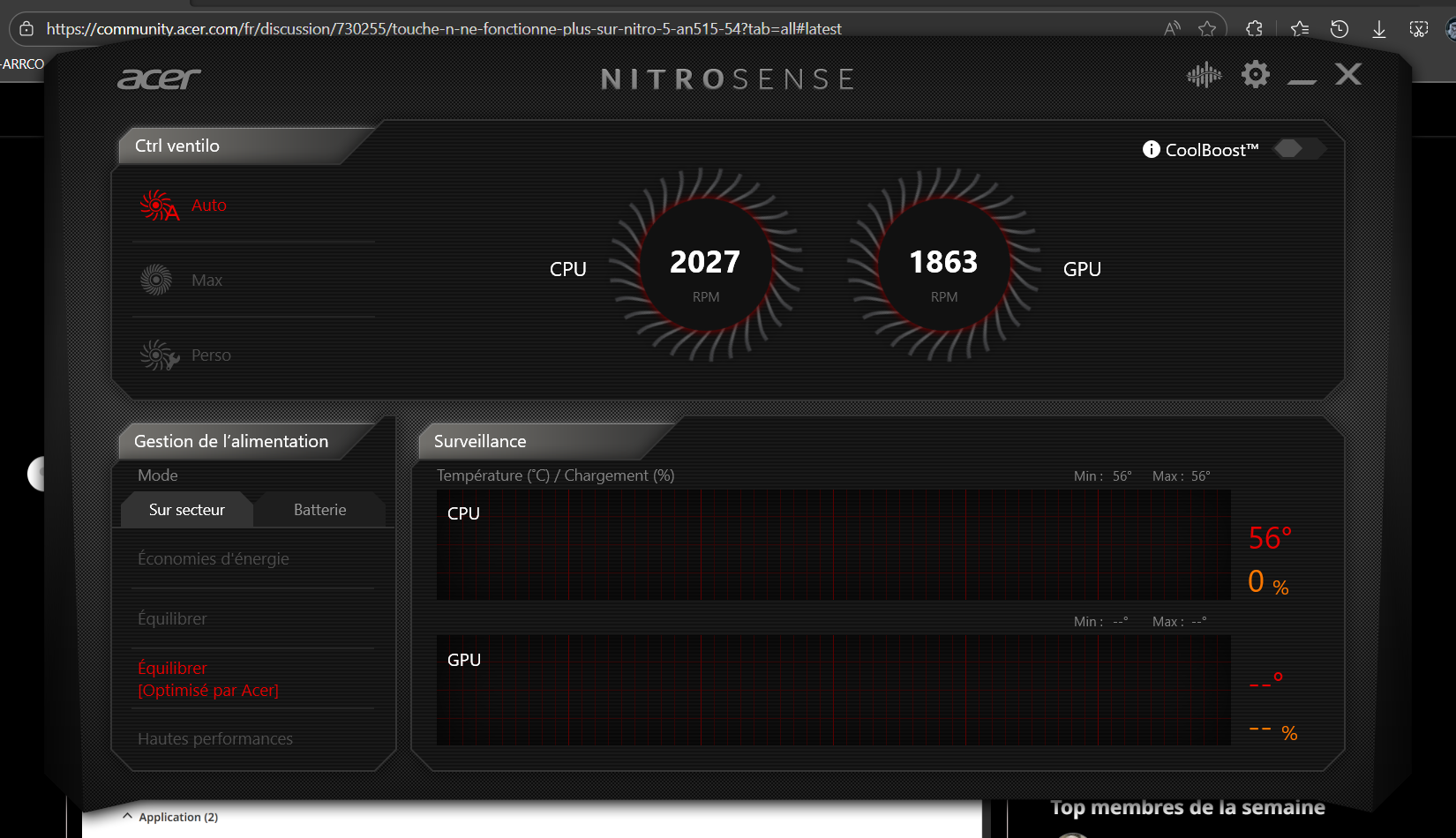Viewport: 1456px width, 838px height.
Task: Select Équilibrer [Optimisé par Acer] plan
Action: [x=208, y=679]
